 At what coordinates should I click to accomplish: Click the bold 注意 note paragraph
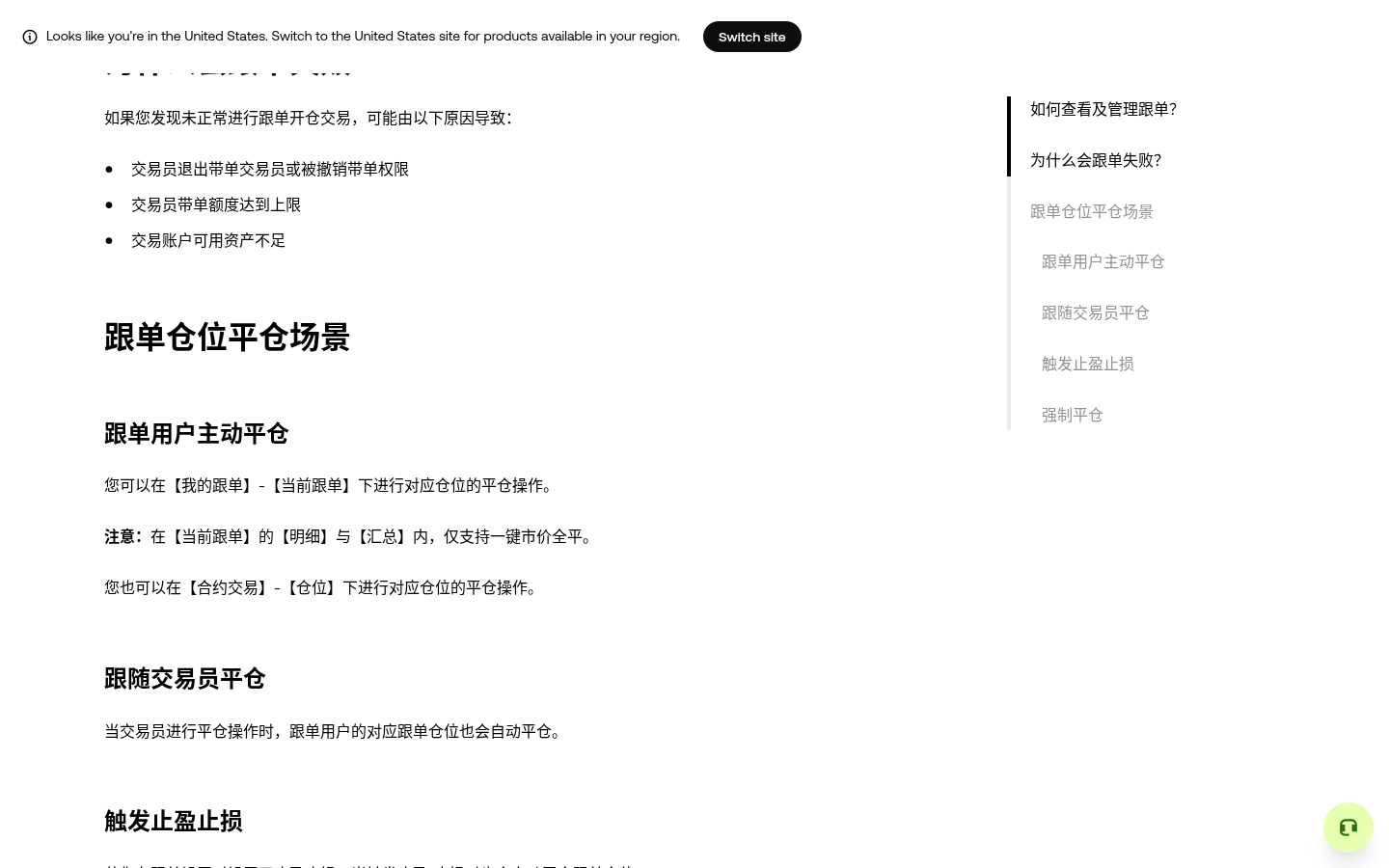351,536
